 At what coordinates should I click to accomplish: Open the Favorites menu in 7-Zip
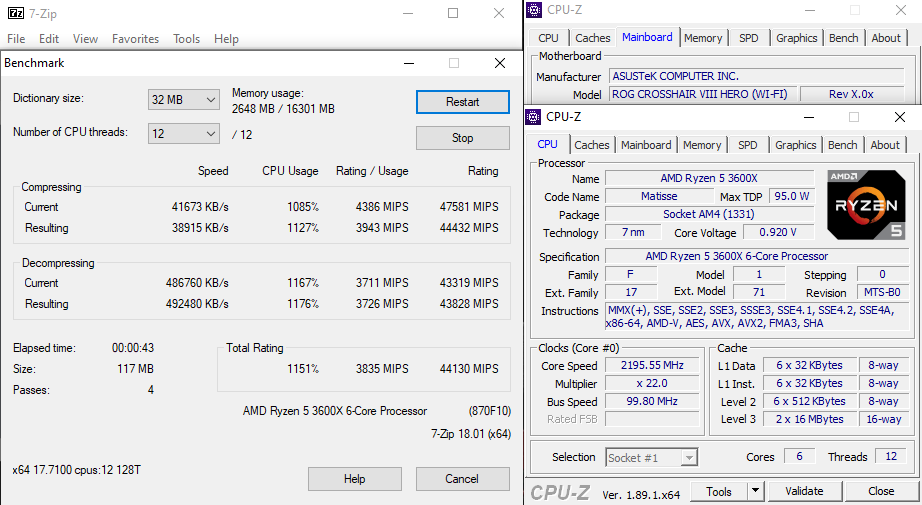point(135,39)
